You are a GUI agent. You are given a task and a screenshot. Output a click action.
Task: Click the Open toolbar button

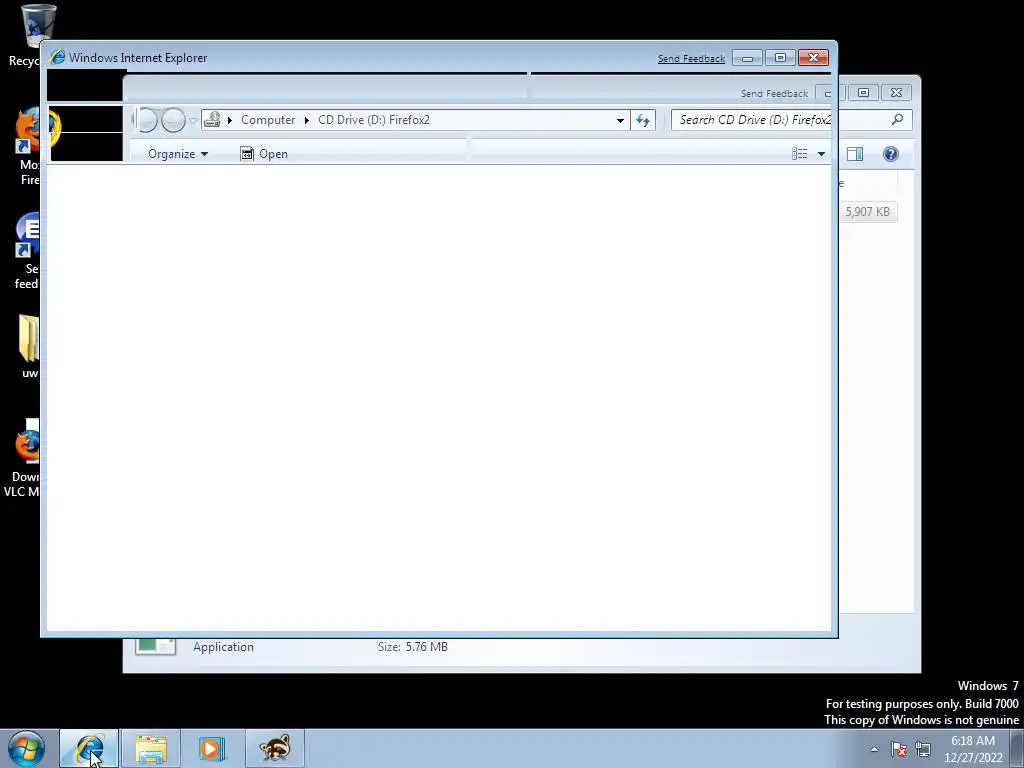coord(264,153)
